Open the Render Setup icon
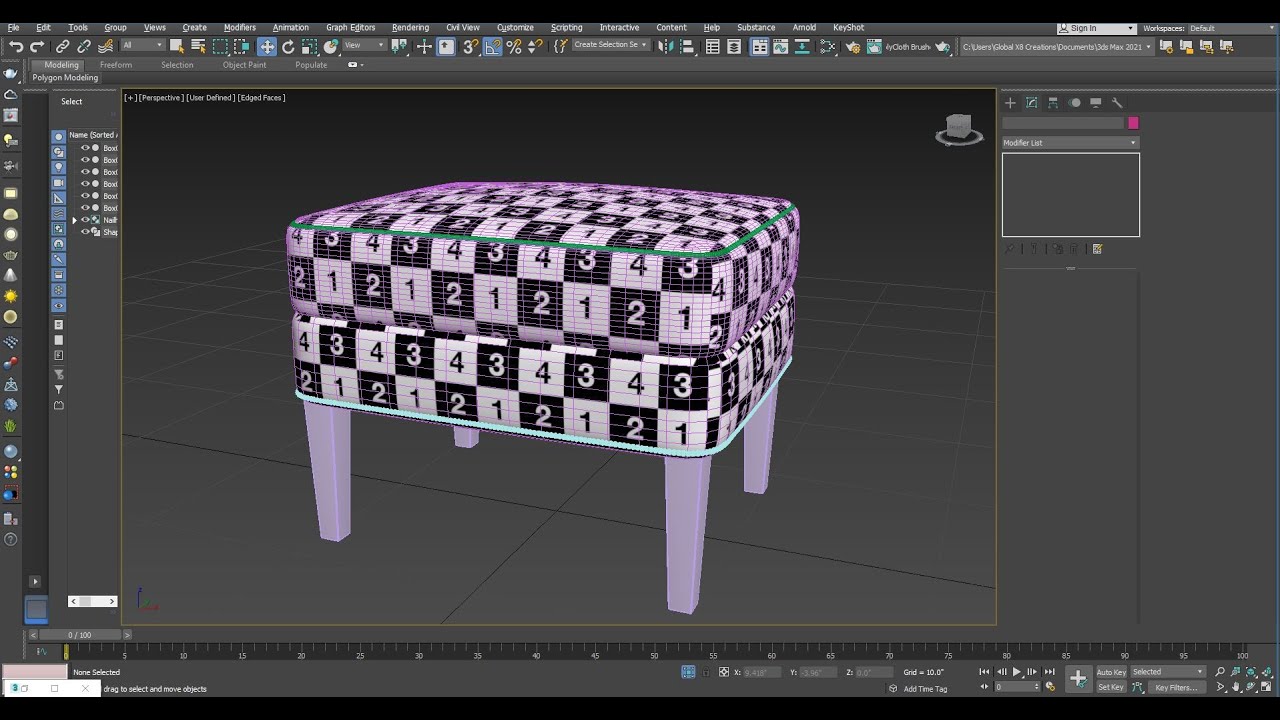1280x720 pixels. [852, 46]
